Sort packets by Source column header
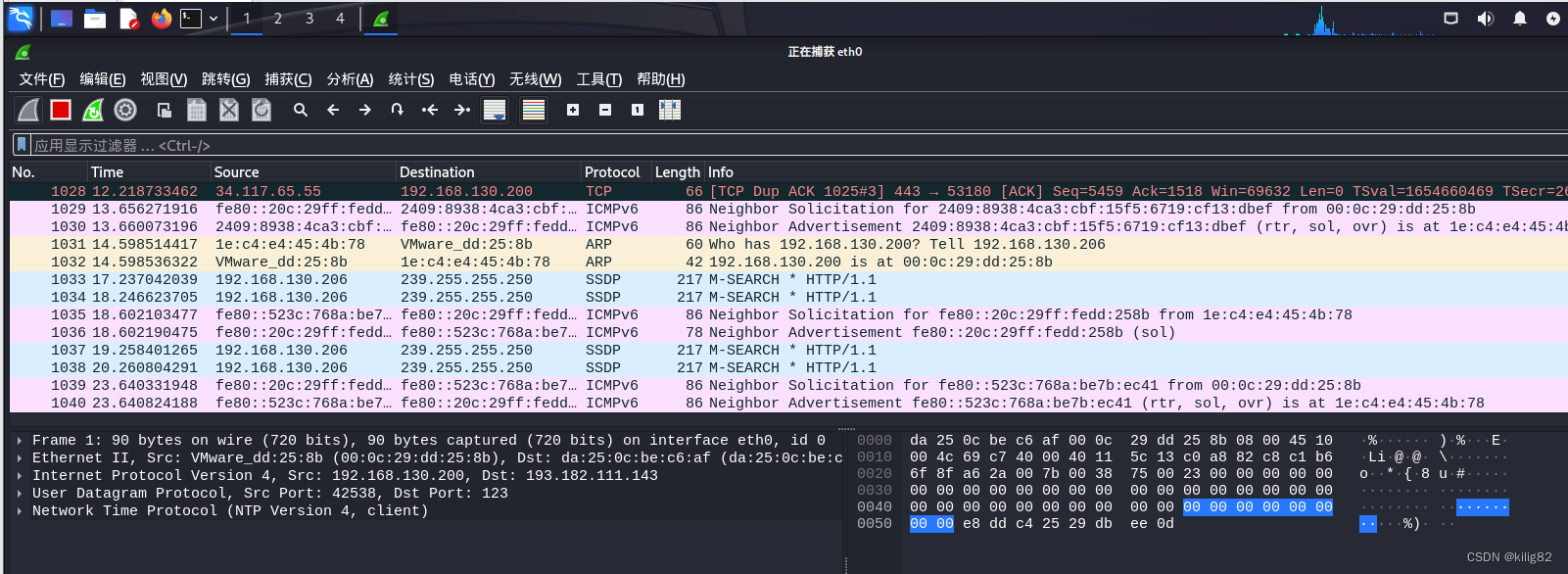 coord(304,172)
